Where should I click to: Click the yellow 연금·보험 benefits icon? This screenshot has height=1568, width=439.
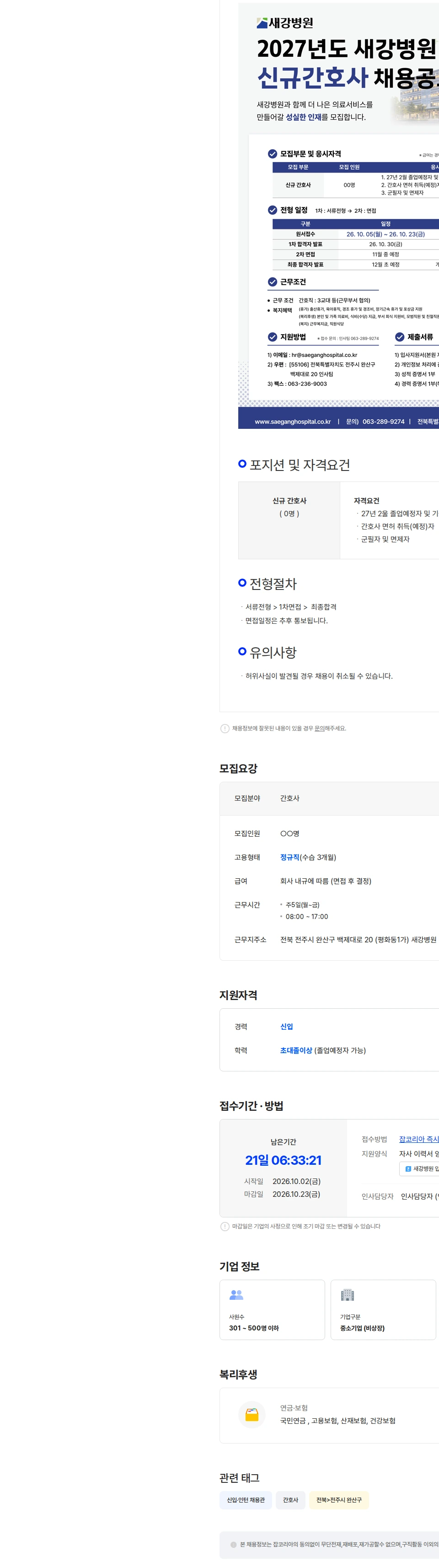pos(252,1414)
